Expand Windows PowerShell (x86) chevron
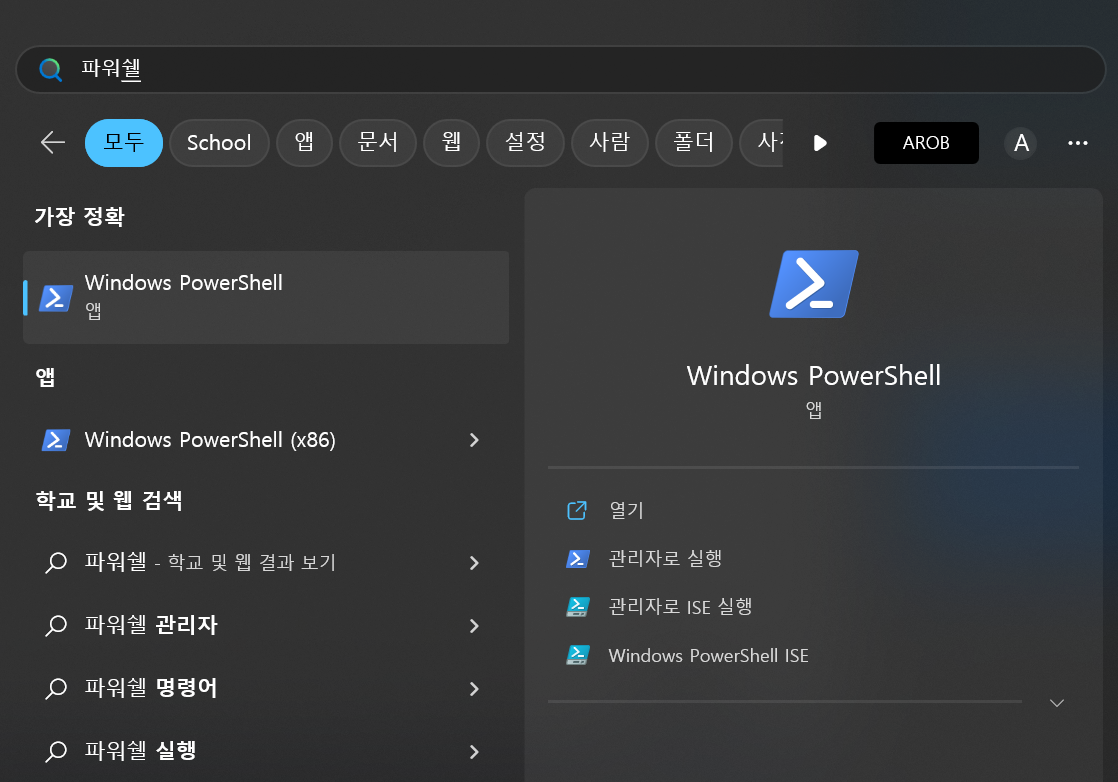The width and height of the screenshot is (1118, 782). (x=474, y=440)
